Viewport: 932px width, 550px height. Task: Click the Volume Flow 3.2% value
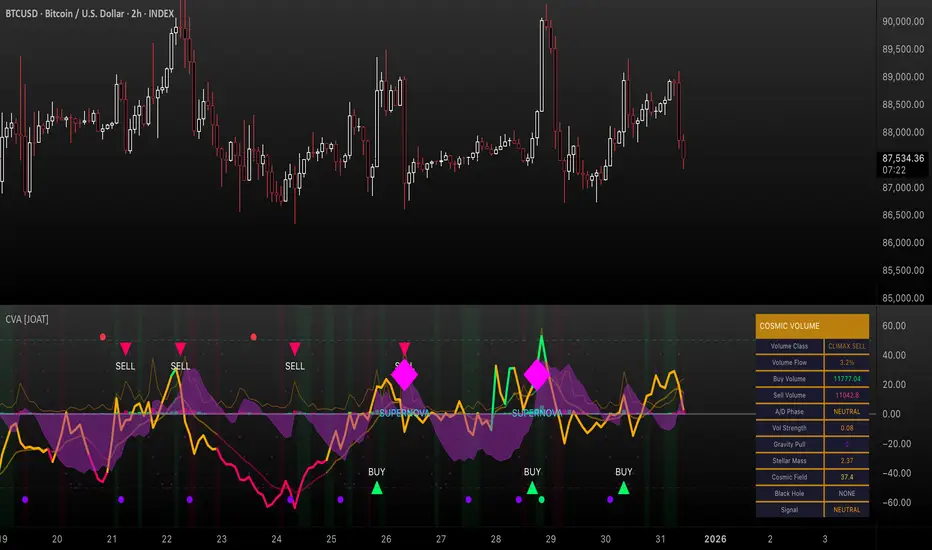pos(846,362)
